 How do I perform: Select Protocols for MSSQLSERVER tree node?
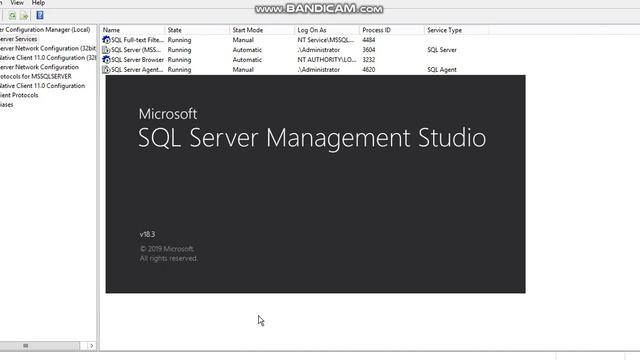(x=36, y=76)
